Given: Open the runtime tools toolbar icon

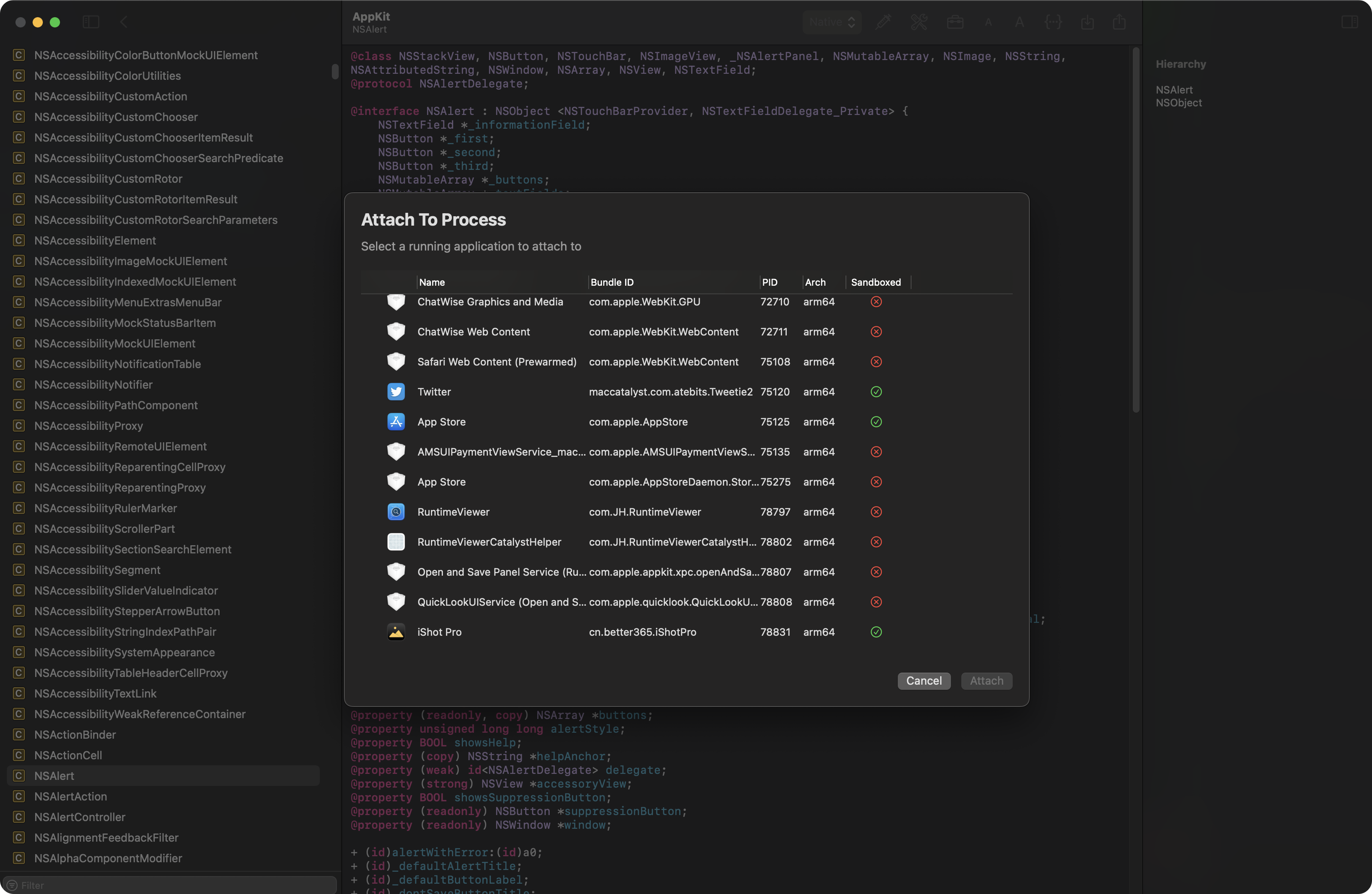Looking at the screenshot, I should coord(919,22).
